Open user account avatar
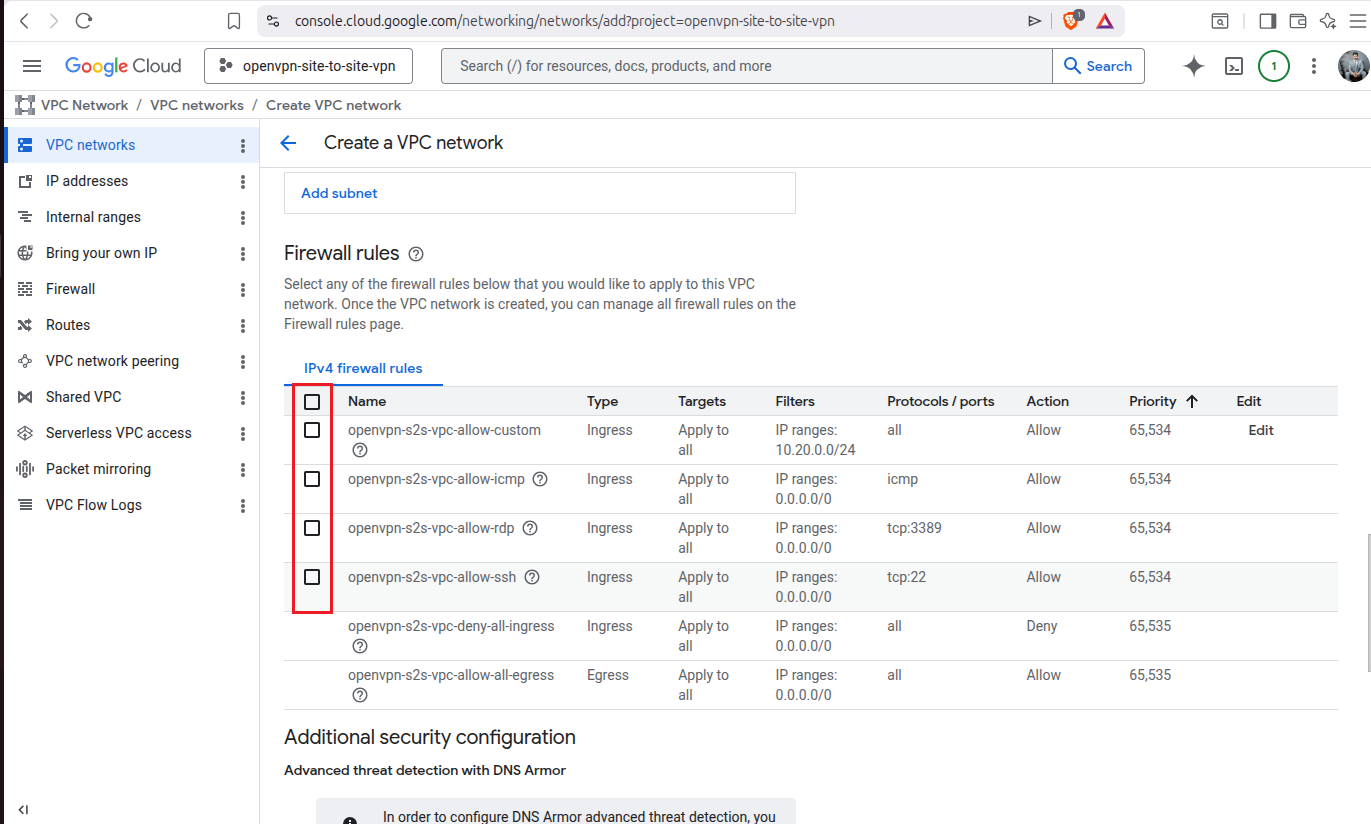The image size is (1371, 824). click(x=1352, y=66)
